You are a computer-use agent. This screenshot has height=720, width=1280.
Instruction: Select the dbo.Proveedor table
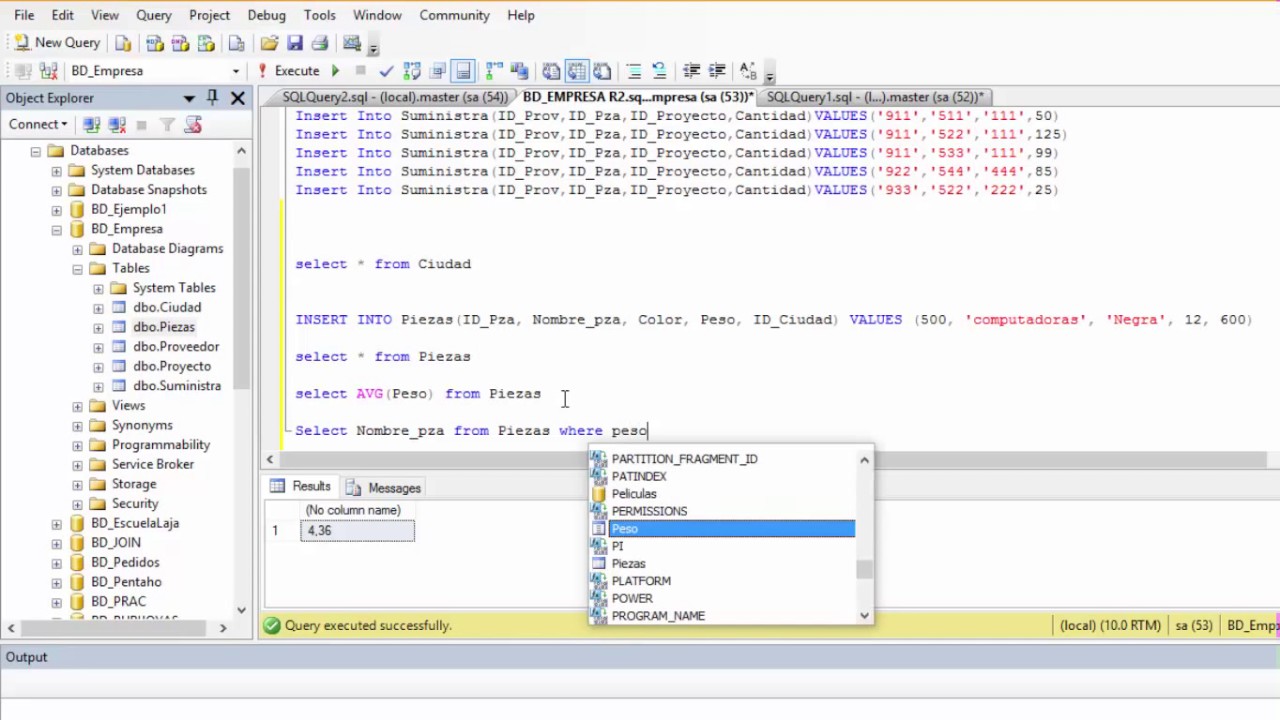coord(176,346)
